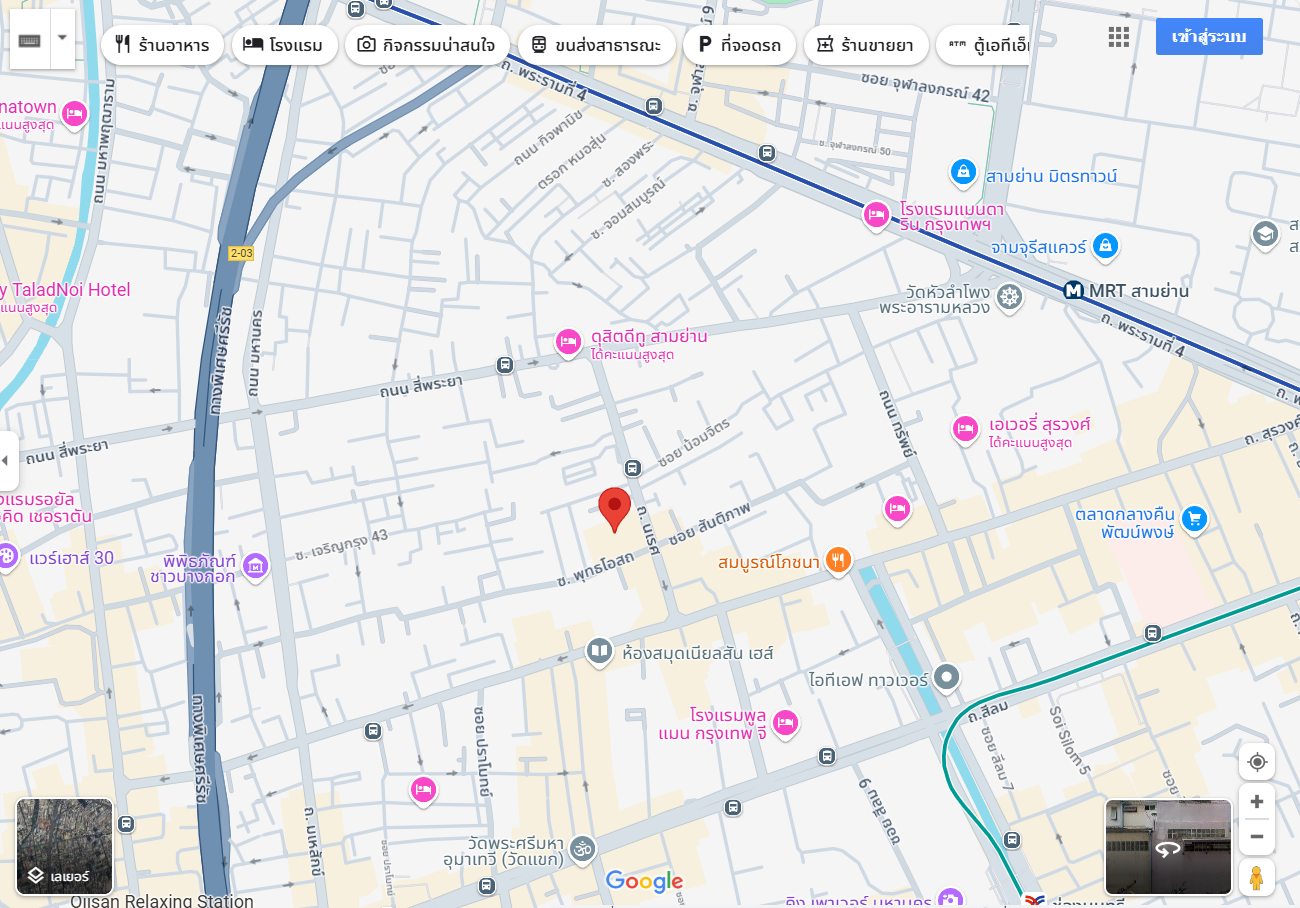
Task: Click the สมบูรณ์โภชนา restaurant icon
Action: point(838,561)
